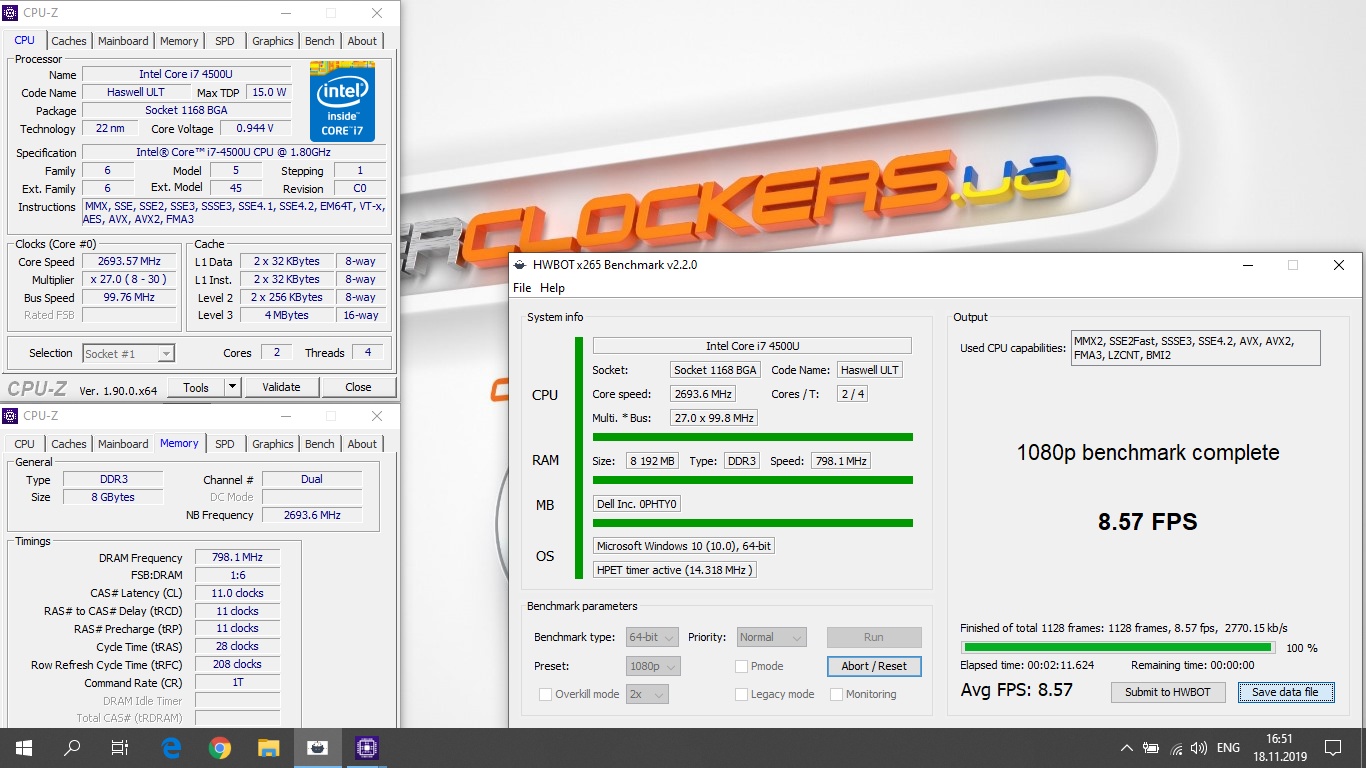Open the Benchmark type 64-bit dropdown
Image resolution: width=1366 pixels, height=768 pixels.
tap(653, 637)
